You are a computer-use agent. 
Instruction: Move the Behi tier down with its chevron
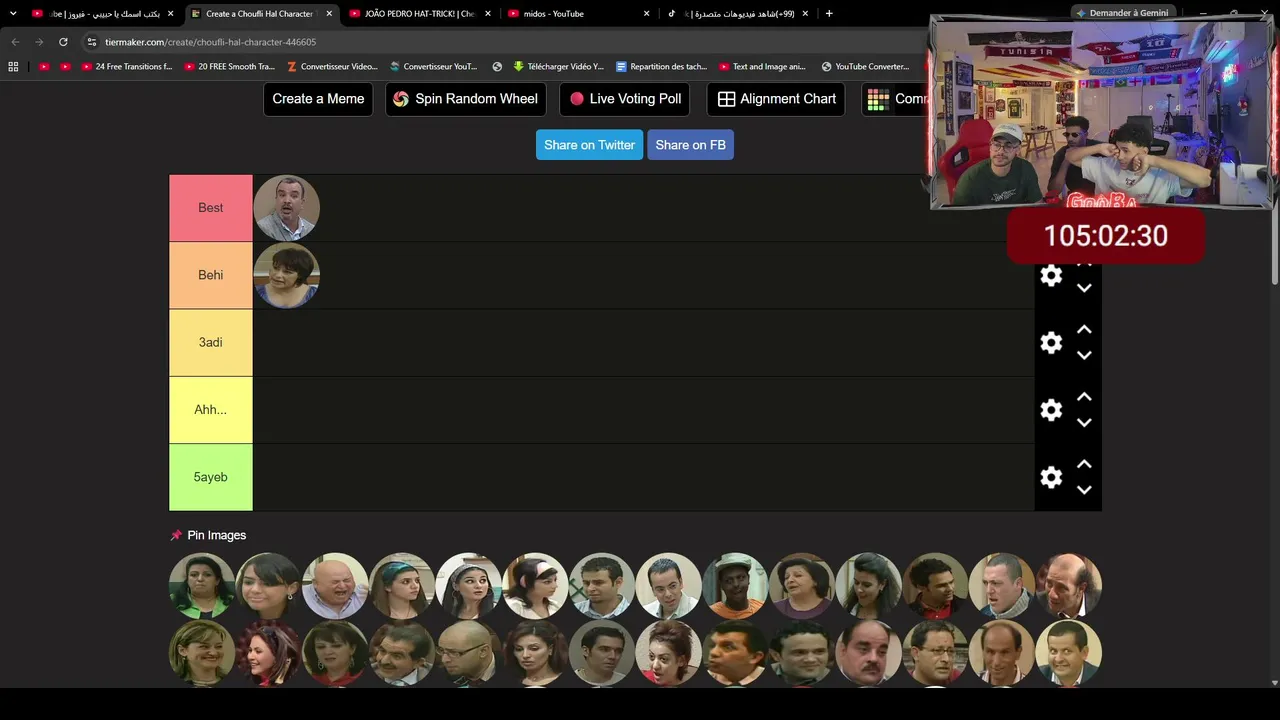pyautogui.click(x=1084, y=288)
